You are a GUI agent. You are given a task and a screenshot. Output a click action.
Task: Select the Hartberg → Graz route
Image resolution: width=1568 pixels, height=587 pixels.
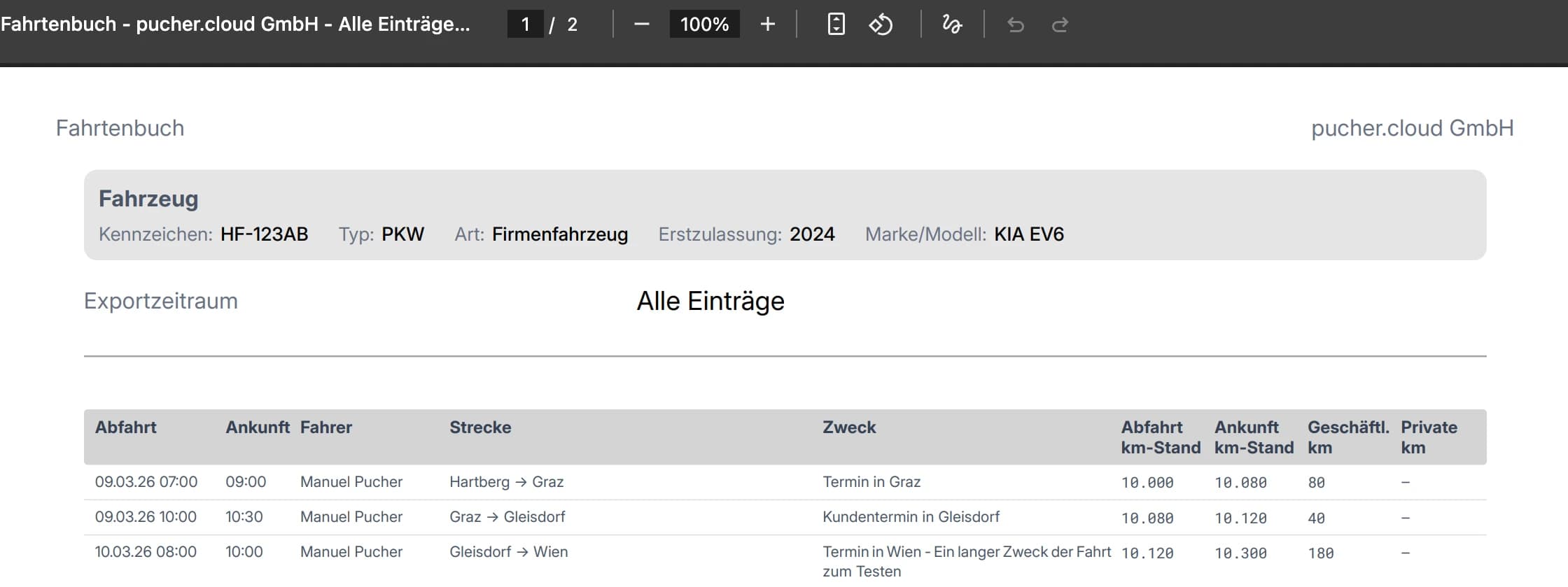coord(507,482)
